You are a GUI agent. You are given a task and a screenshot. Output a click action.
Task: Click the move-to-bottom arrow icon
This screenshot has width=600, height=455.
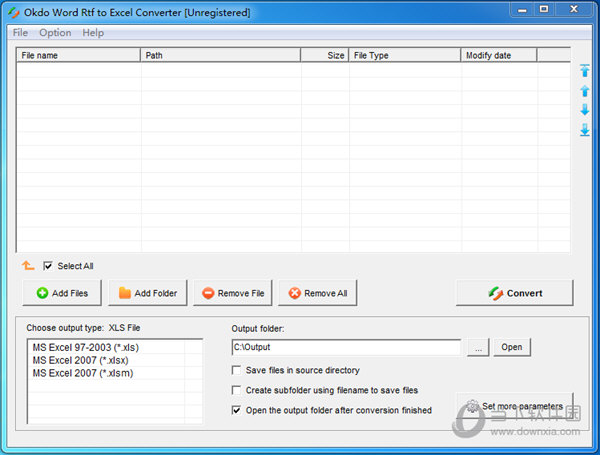coord(584,130)
